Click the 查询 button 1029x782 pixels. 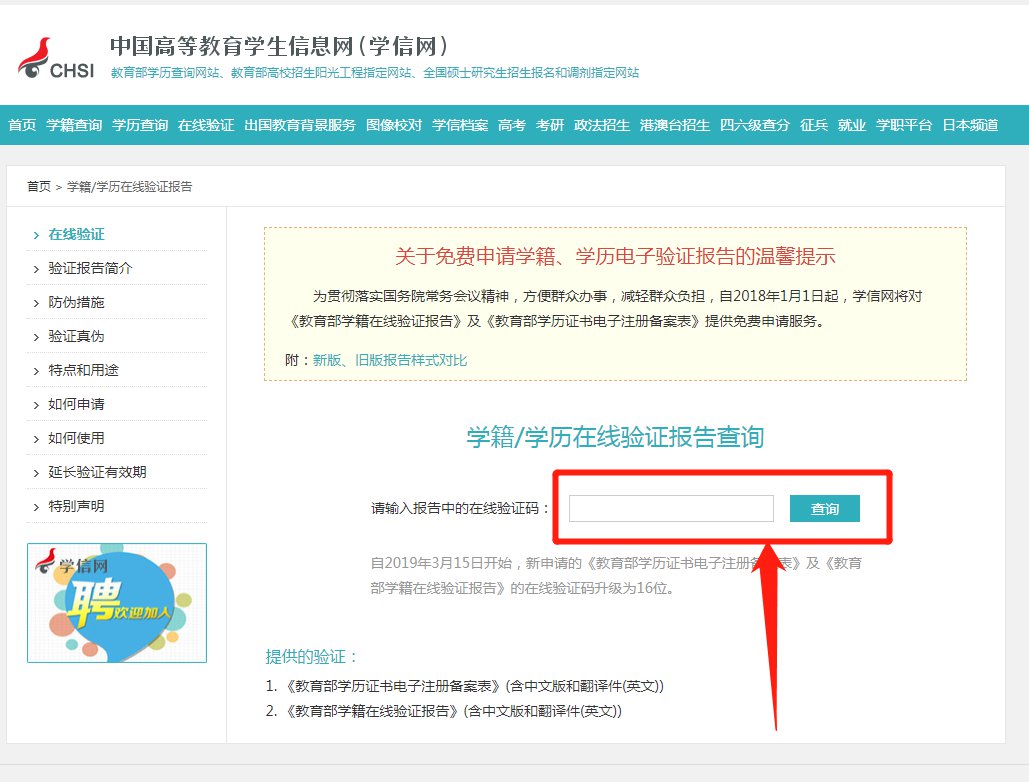click(x=825, y=509)
